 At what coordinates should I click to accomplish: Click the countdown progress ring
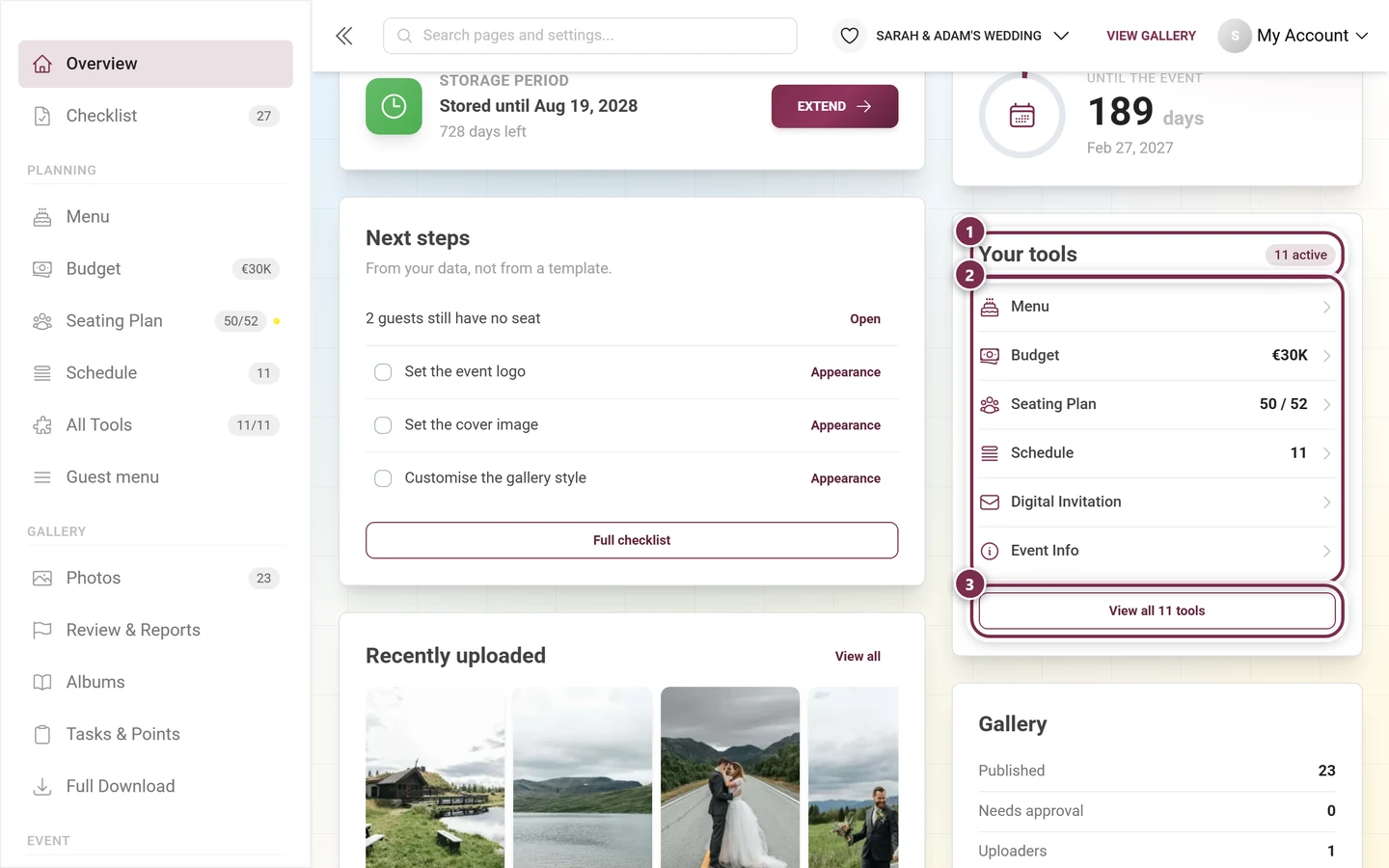[x=1022, y=116]
